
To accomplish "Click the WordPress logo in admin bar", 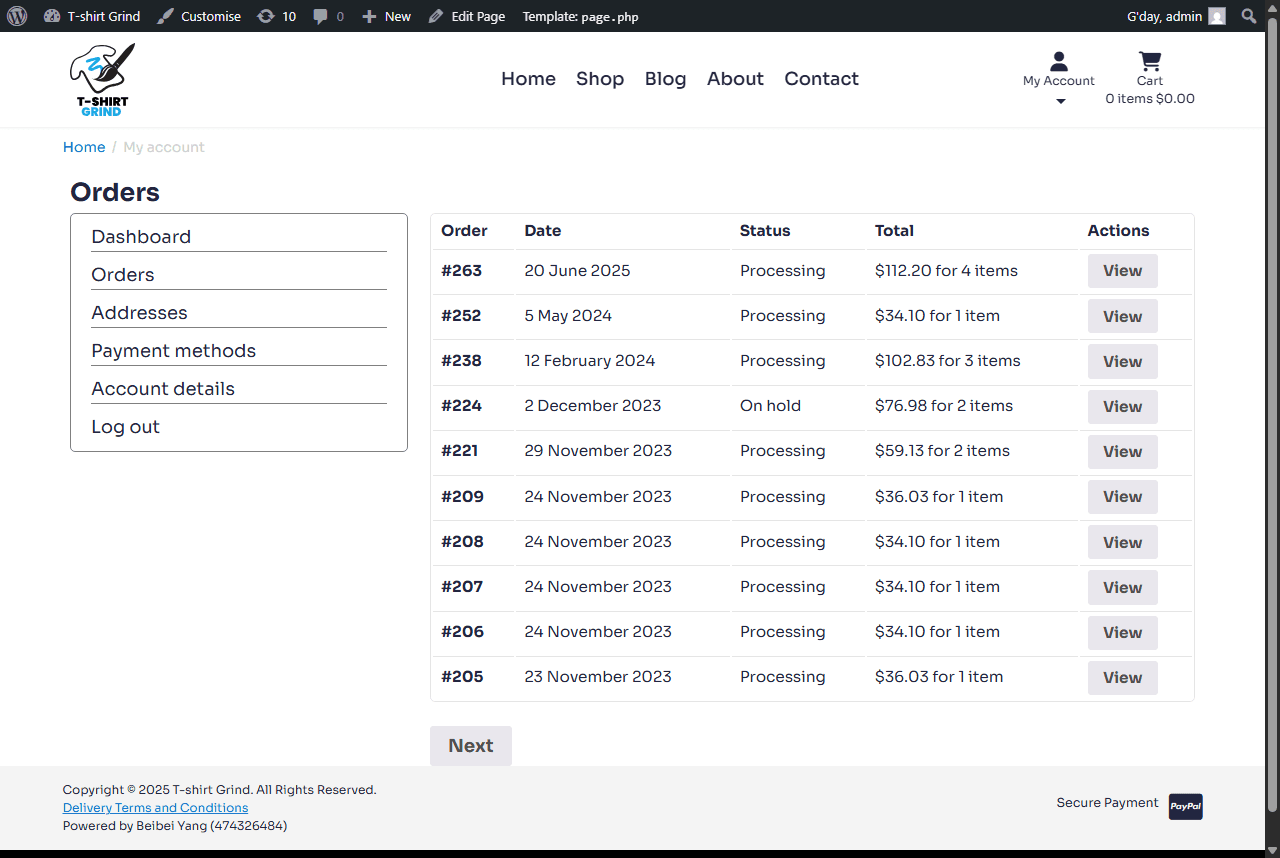I will (x=17, y=16).
